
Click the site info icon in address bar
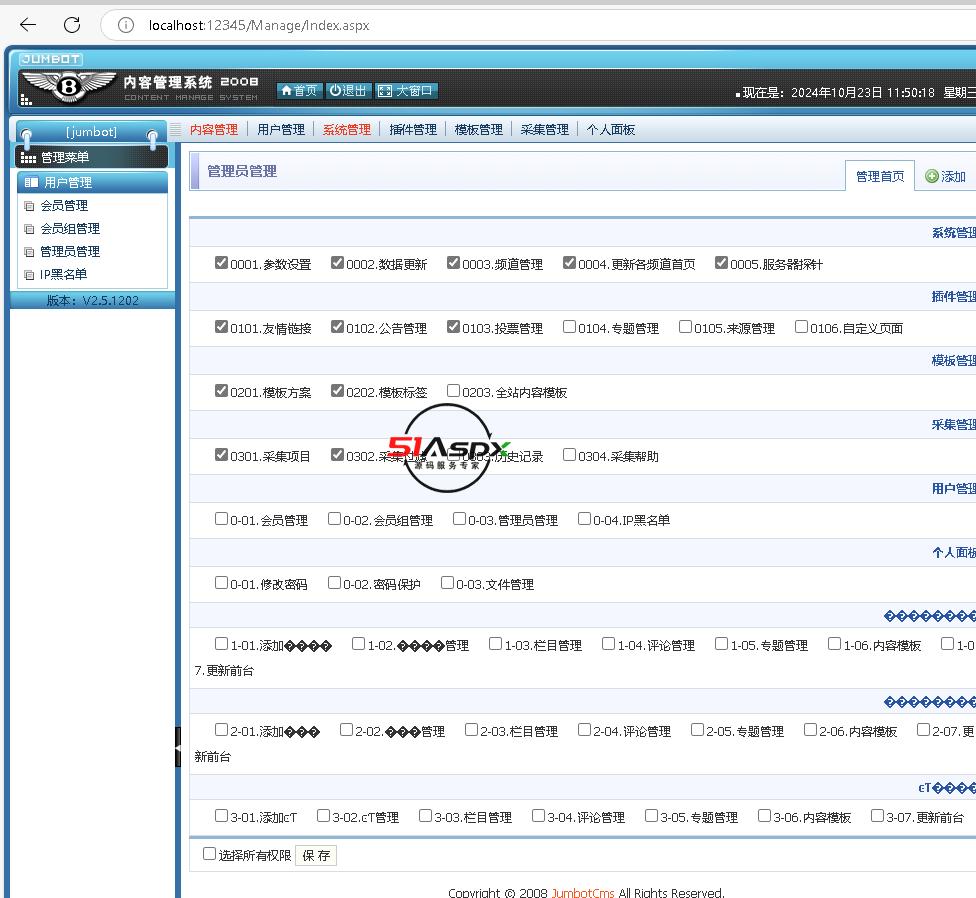tap(126, 25)
